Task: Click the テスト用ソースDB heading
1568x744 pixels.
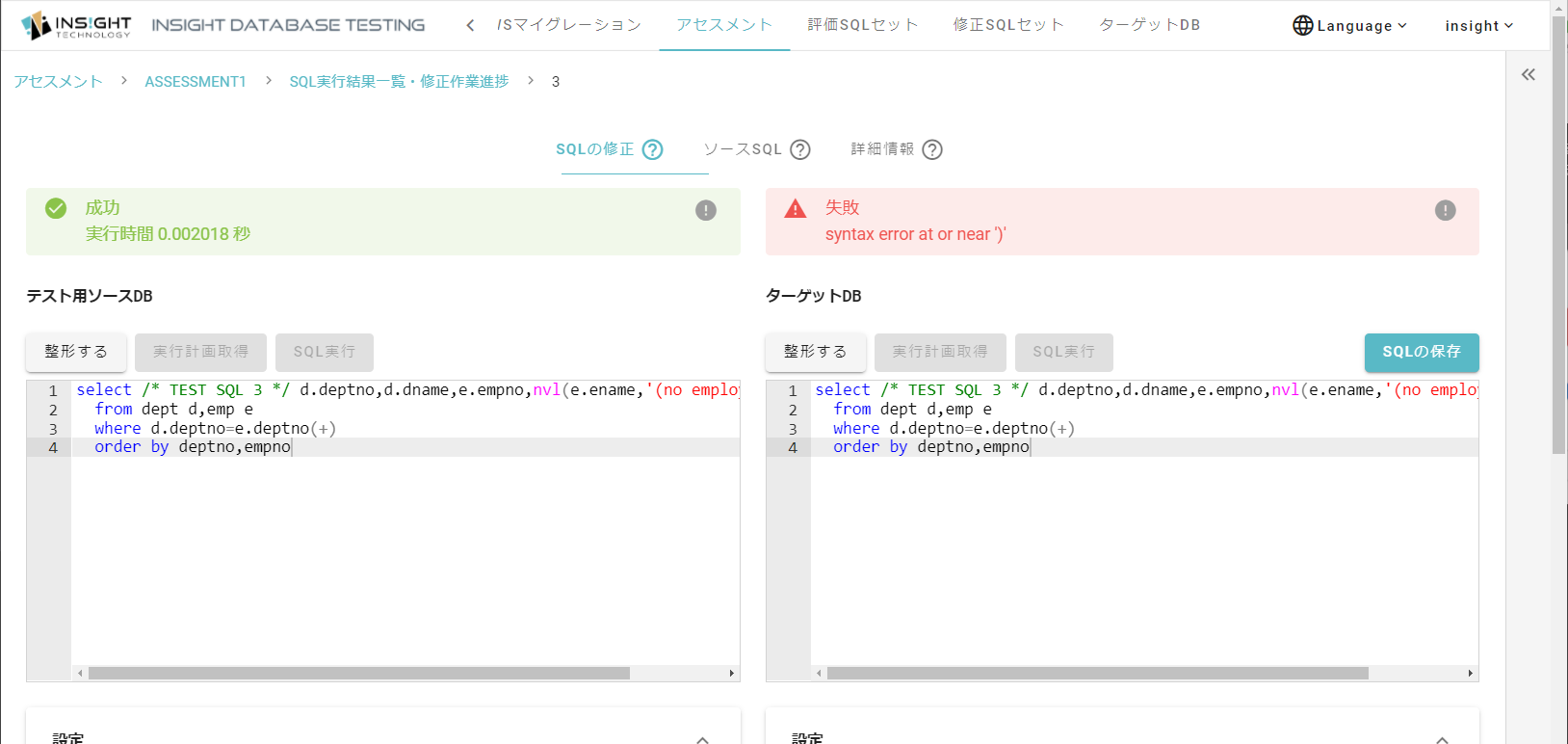Action: pyautogui.click(x=90, y=296)
